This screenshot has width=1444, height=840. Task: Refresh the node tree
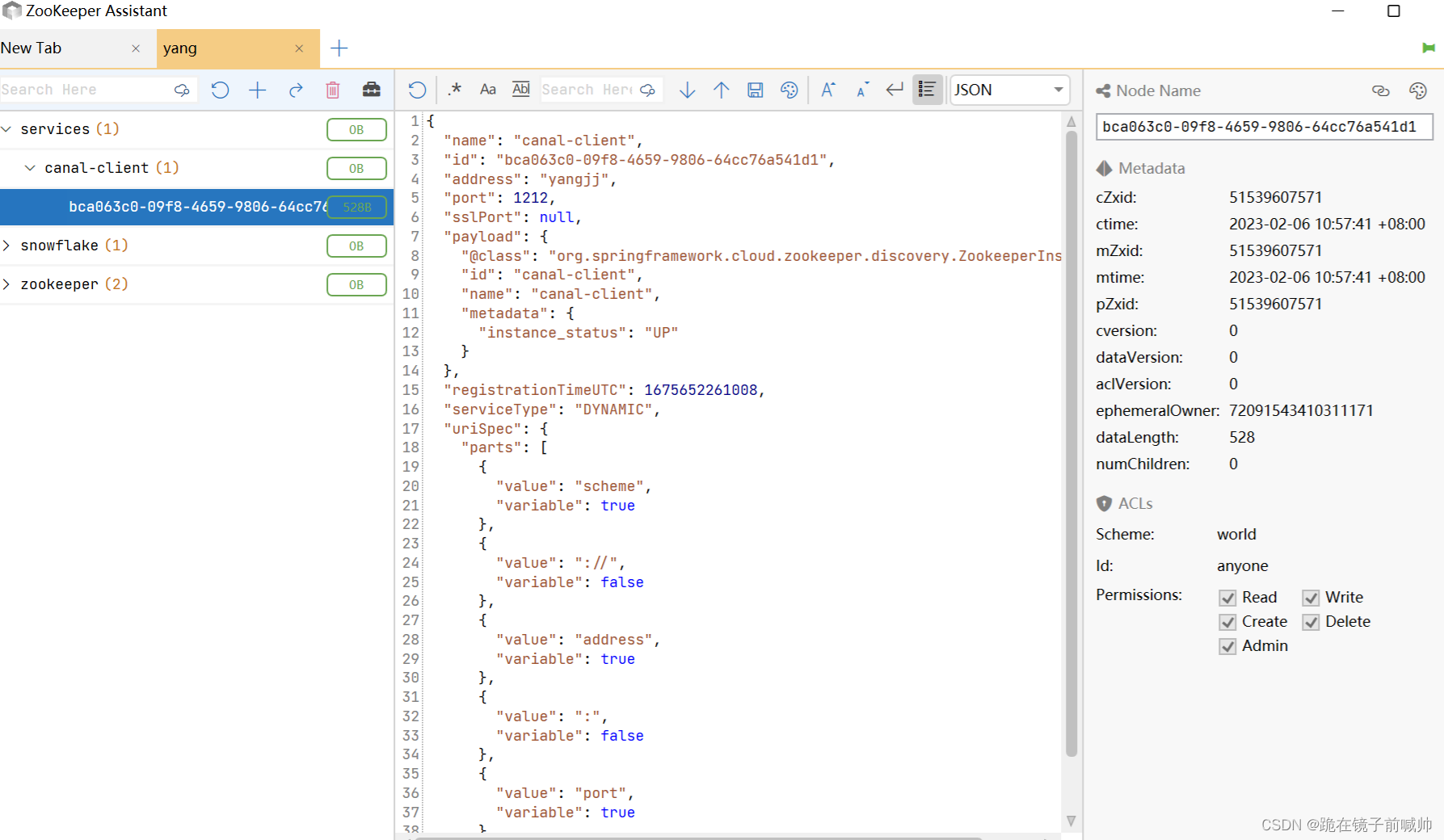(220, 90)
